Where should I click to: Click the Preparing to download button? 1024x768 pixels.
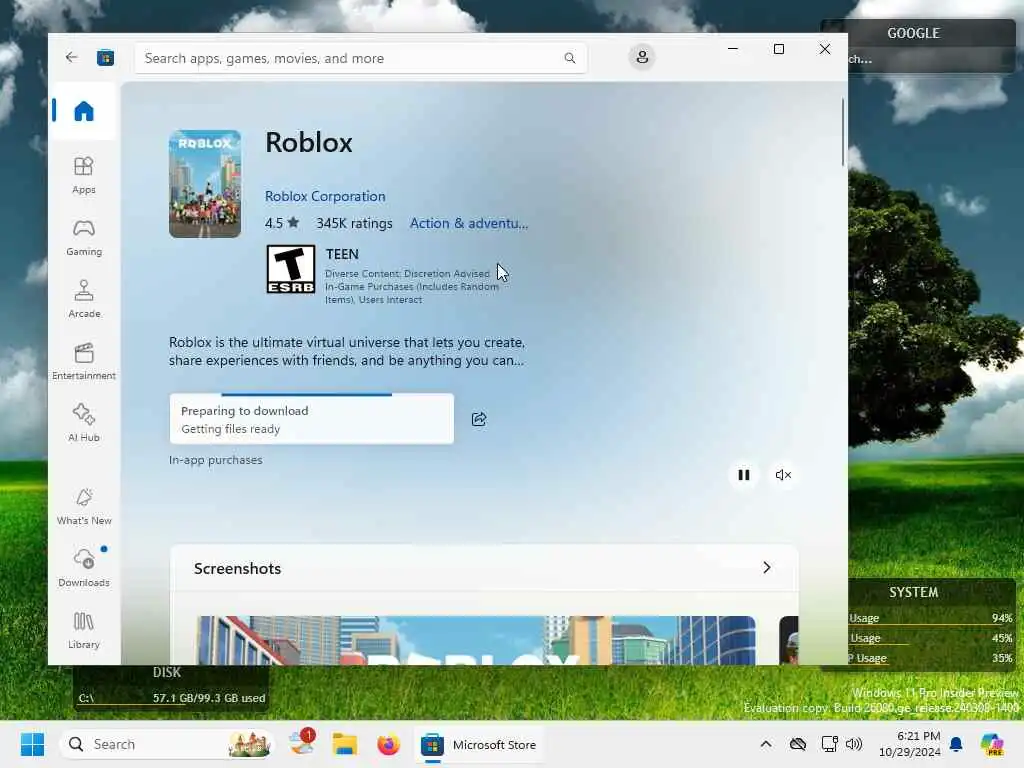coord(312,419)
